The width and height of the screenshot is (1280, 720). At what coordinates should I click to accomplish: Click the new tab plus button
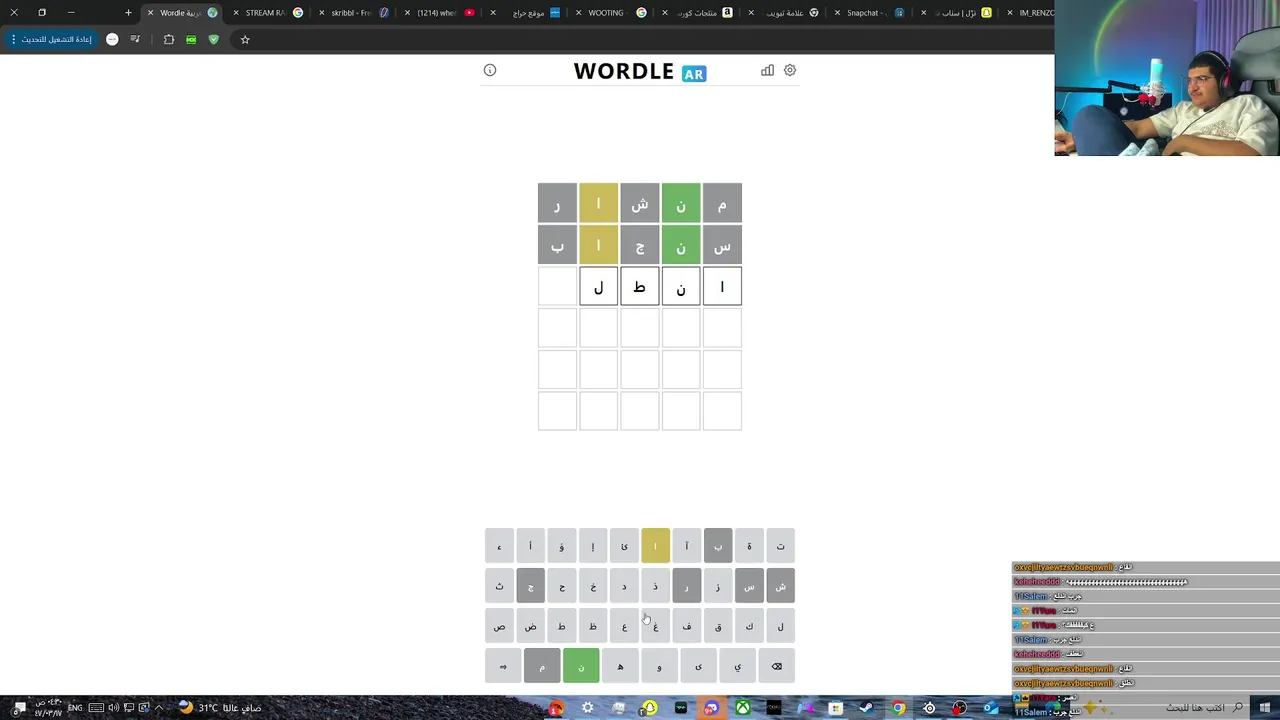[x=128, y=13]
